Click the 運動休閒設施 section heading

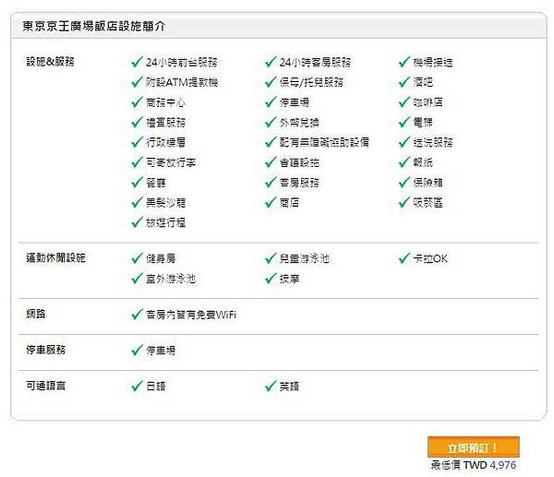pyautogui.click(x=55, y=258)
